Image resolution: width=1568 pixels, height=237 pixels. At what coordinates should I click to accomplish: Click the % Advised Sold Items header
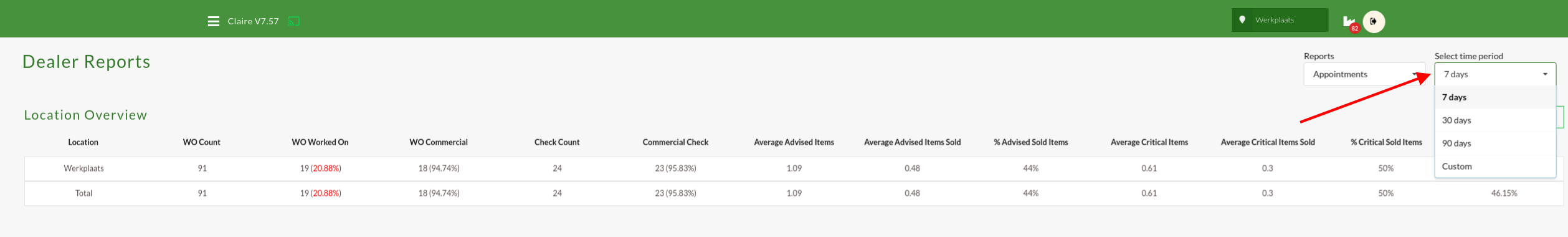coord(1030,142)
